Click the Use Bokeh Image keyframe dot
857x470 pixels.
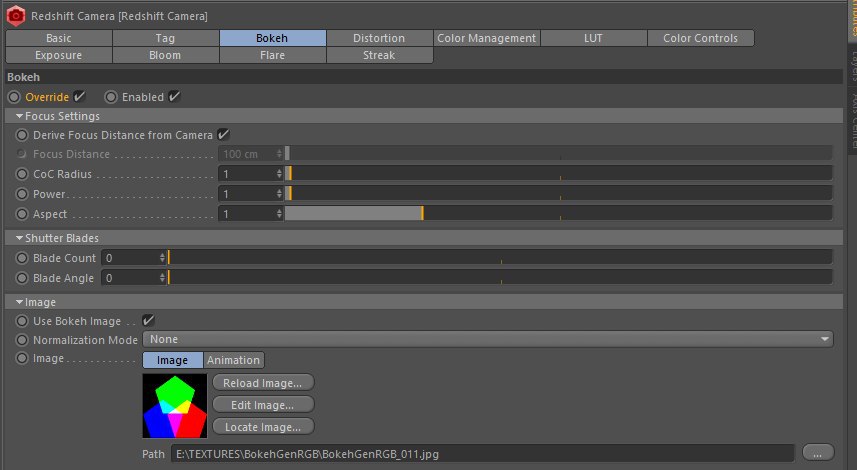coord(22,321)
